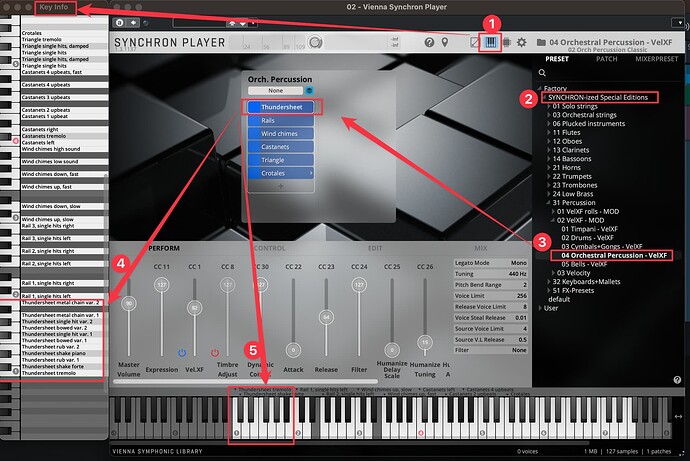Select 04 Orchestral Percussion - VelXF preset

[613, 255]
